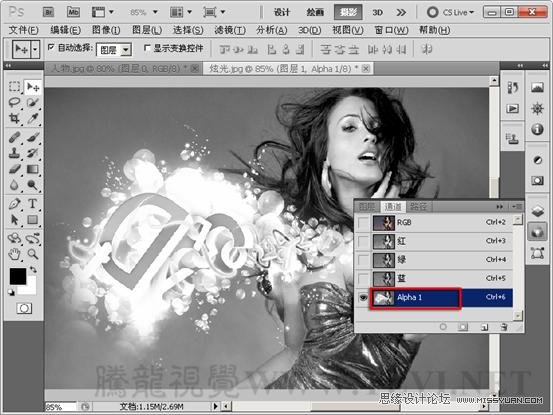Select the Lasso tool

[14, 103]
